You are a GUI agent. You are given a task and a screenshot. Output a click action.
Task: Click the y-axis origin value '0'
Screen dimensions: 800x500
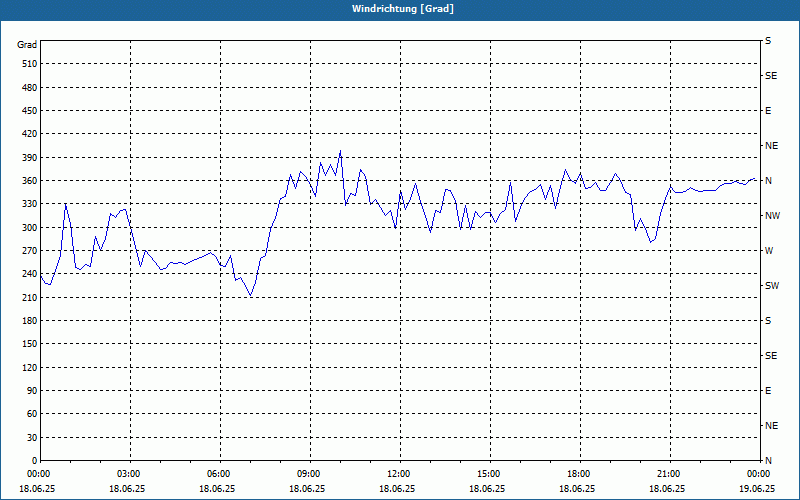pyautogui.click(x=35, y=461)
